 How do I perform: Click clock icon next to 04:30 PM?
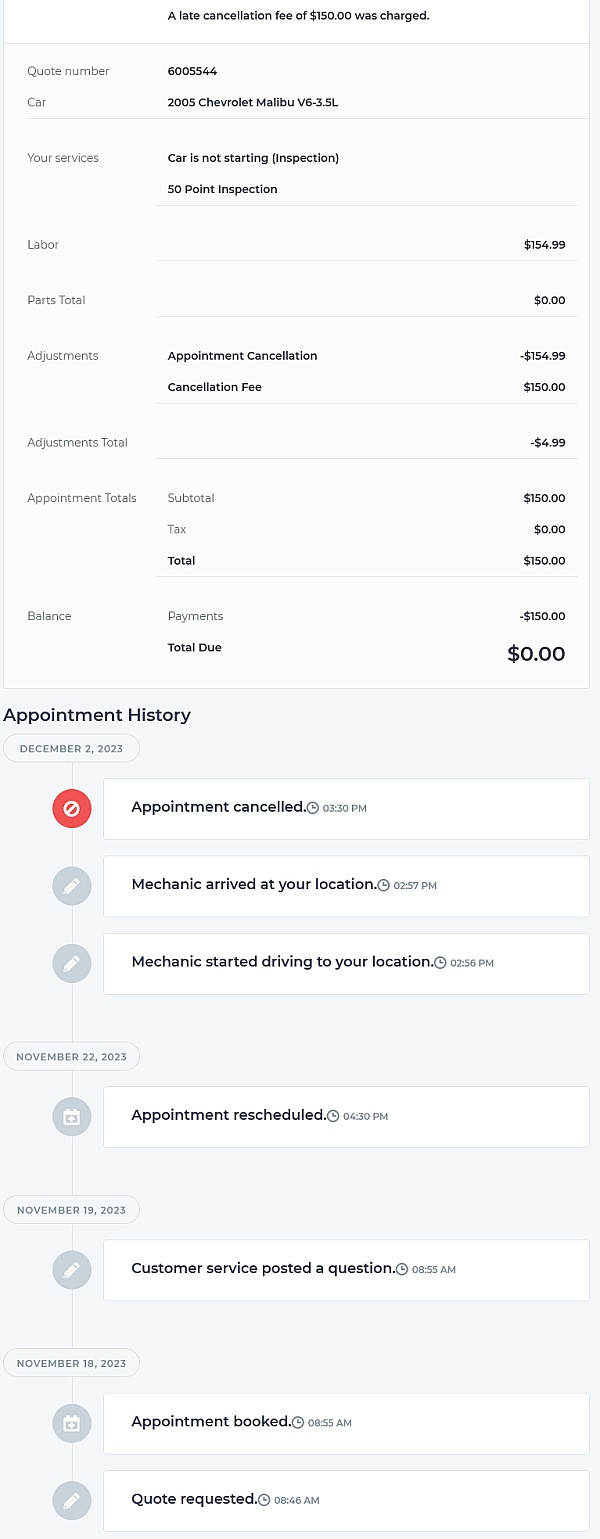333,1116
